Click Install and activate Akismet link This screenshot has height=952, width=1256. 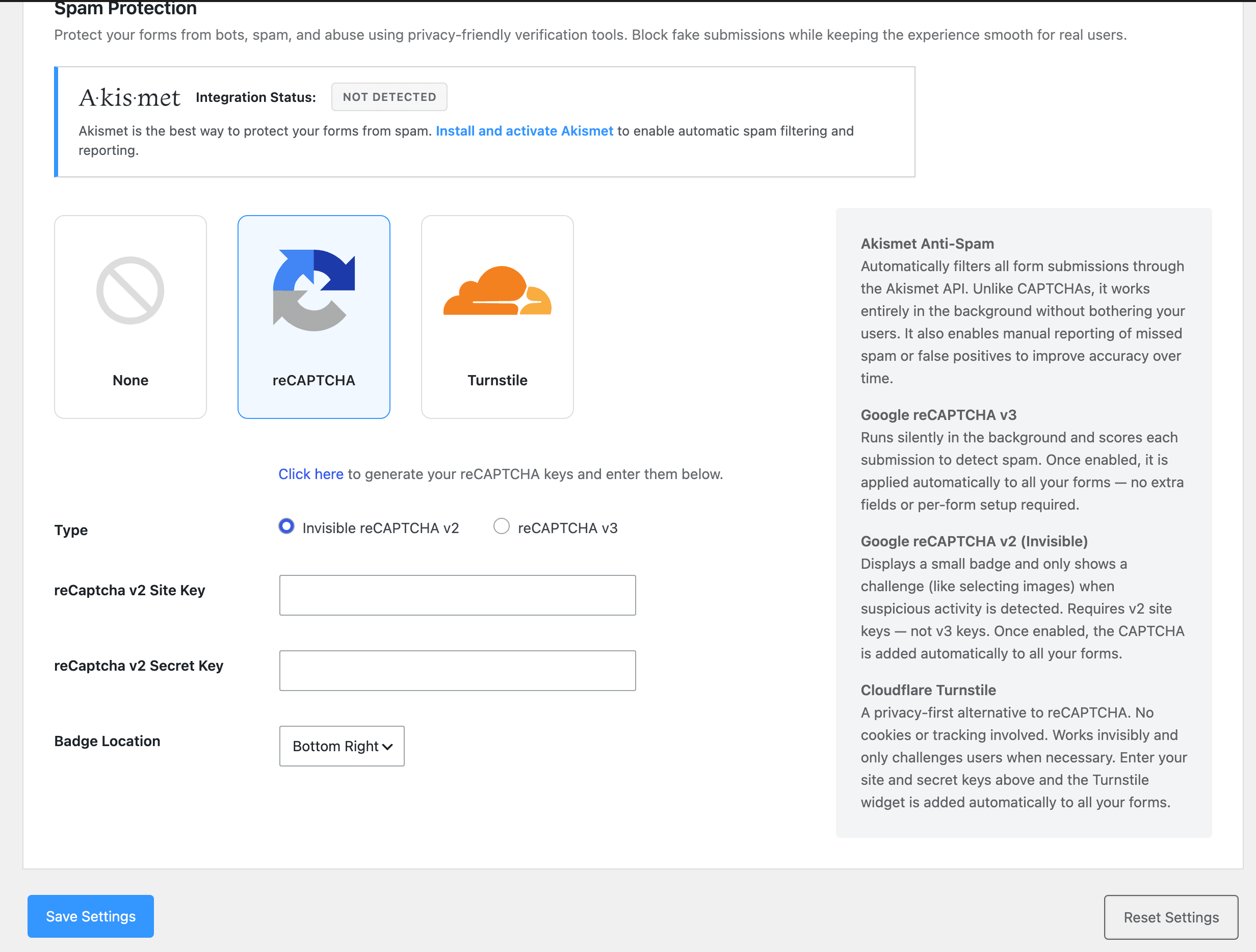(524, 131)
